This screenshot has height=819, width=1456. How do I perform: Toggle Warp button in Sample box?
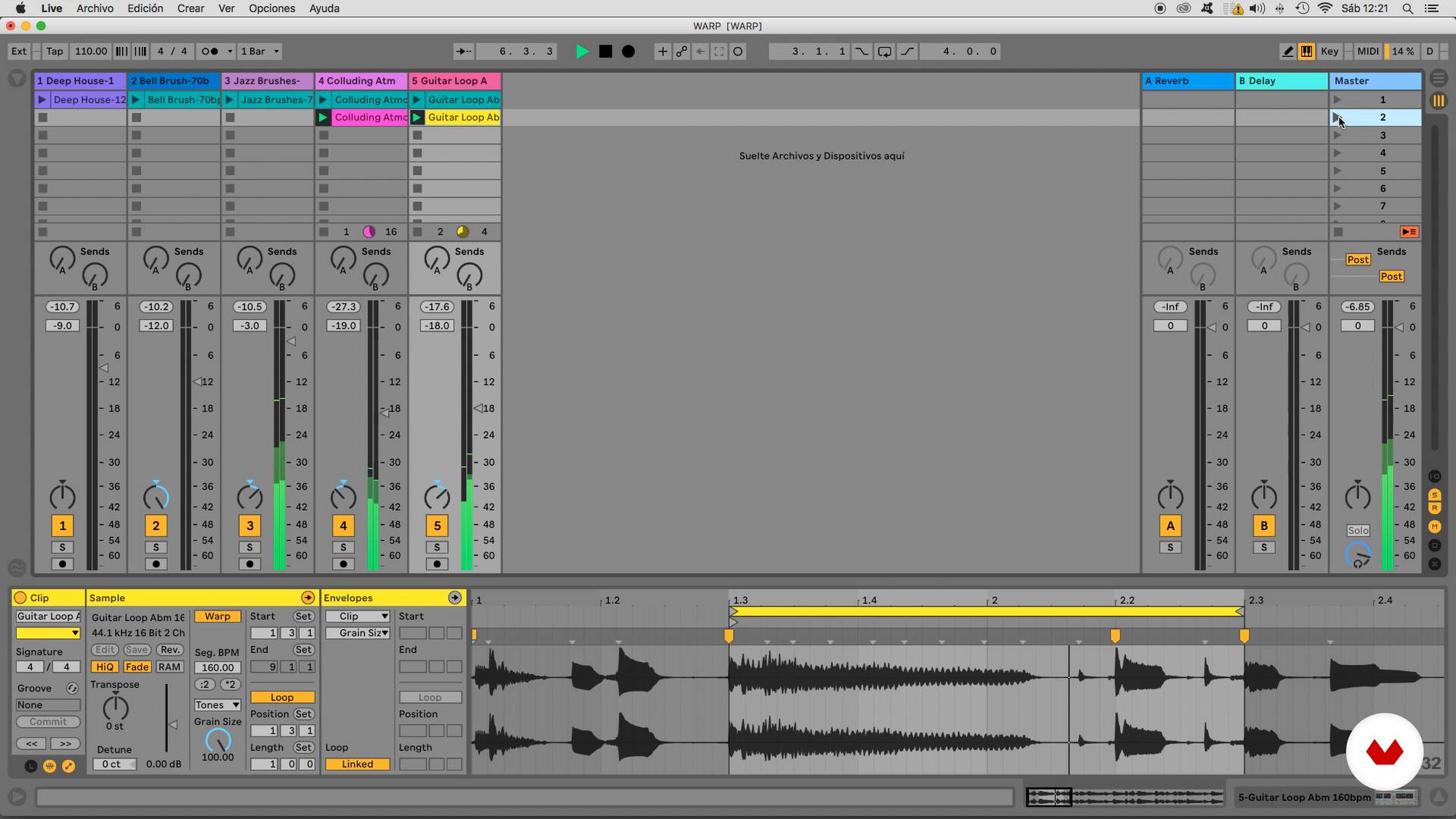217,617
